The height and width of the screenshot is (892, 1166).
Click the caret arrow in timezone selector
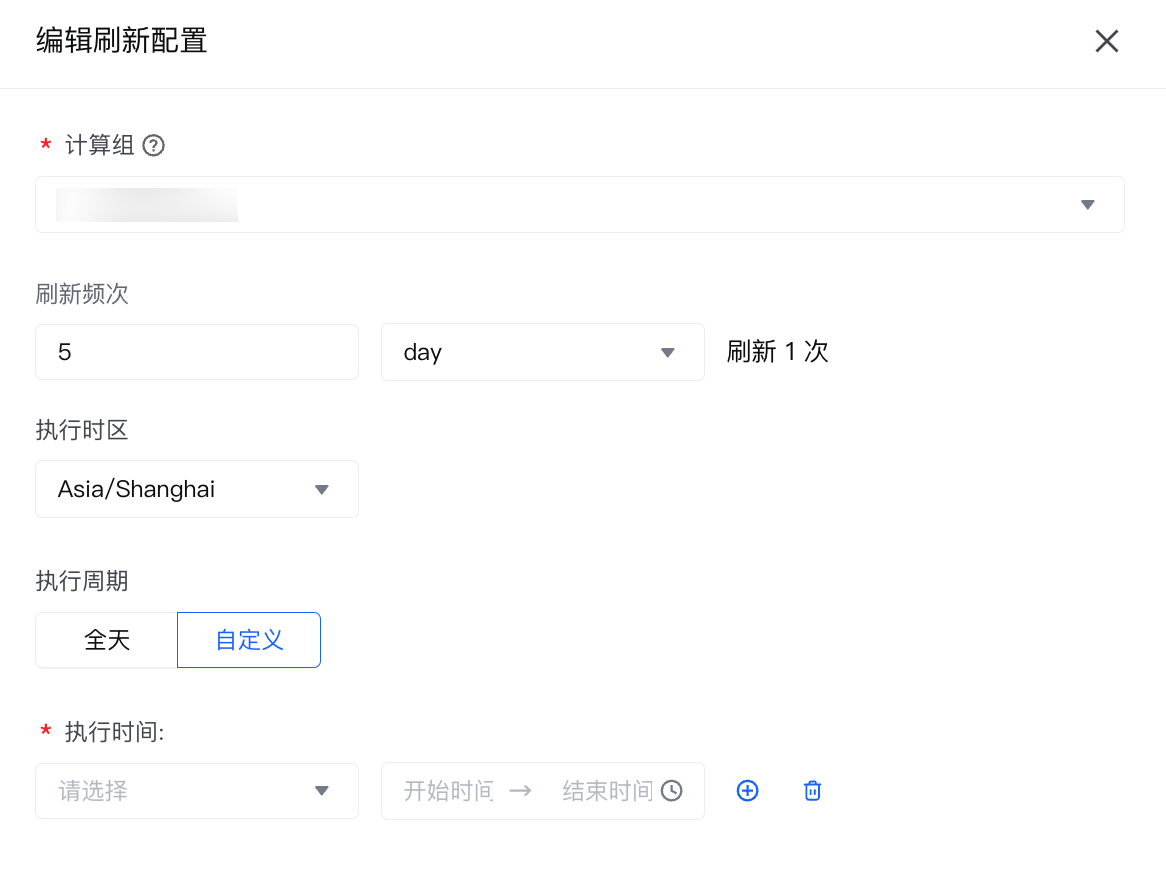point(322,489)
